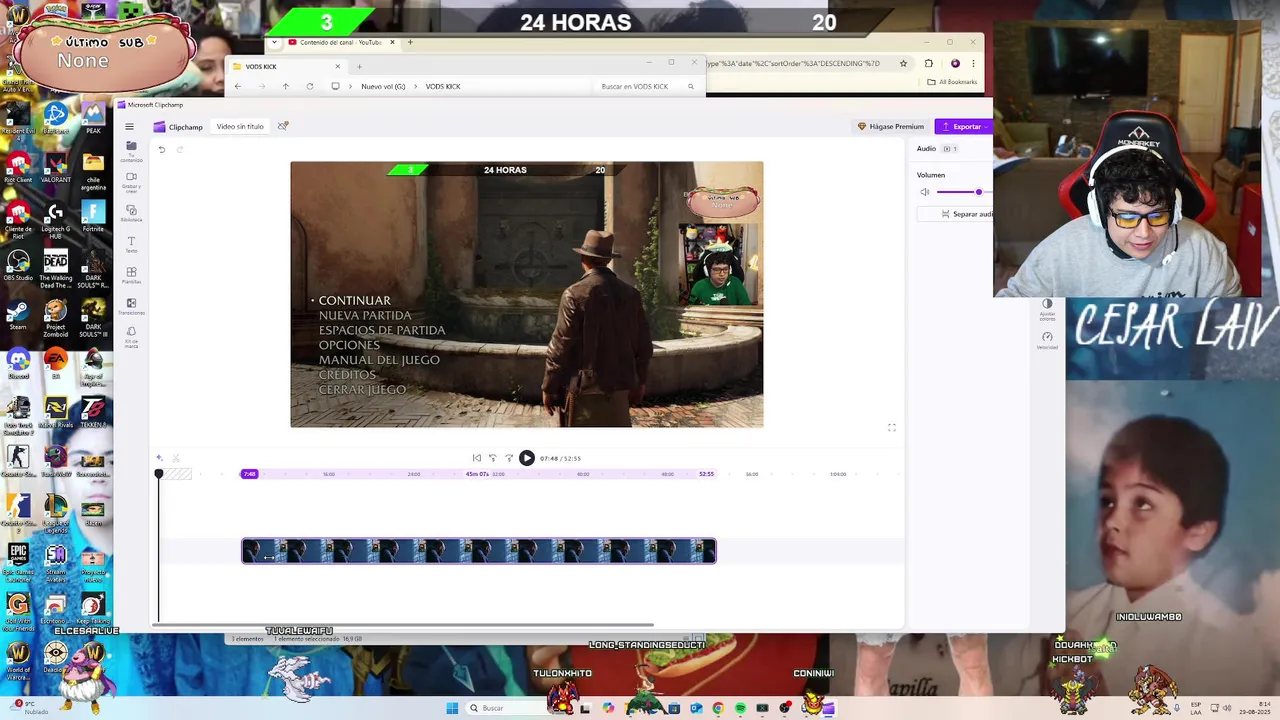This screenshot has height=720, width=1280.
Task: Open the Kit de marca panel
Action: (131, 337)
